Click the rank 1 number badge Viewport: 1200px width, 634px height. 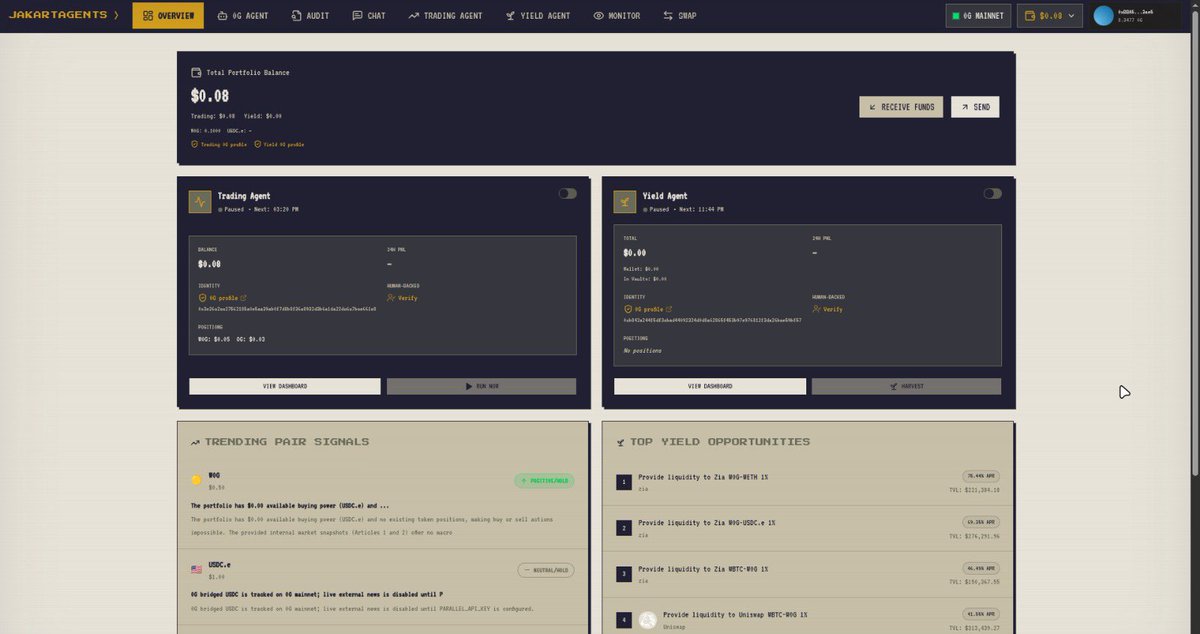[624, 482]
